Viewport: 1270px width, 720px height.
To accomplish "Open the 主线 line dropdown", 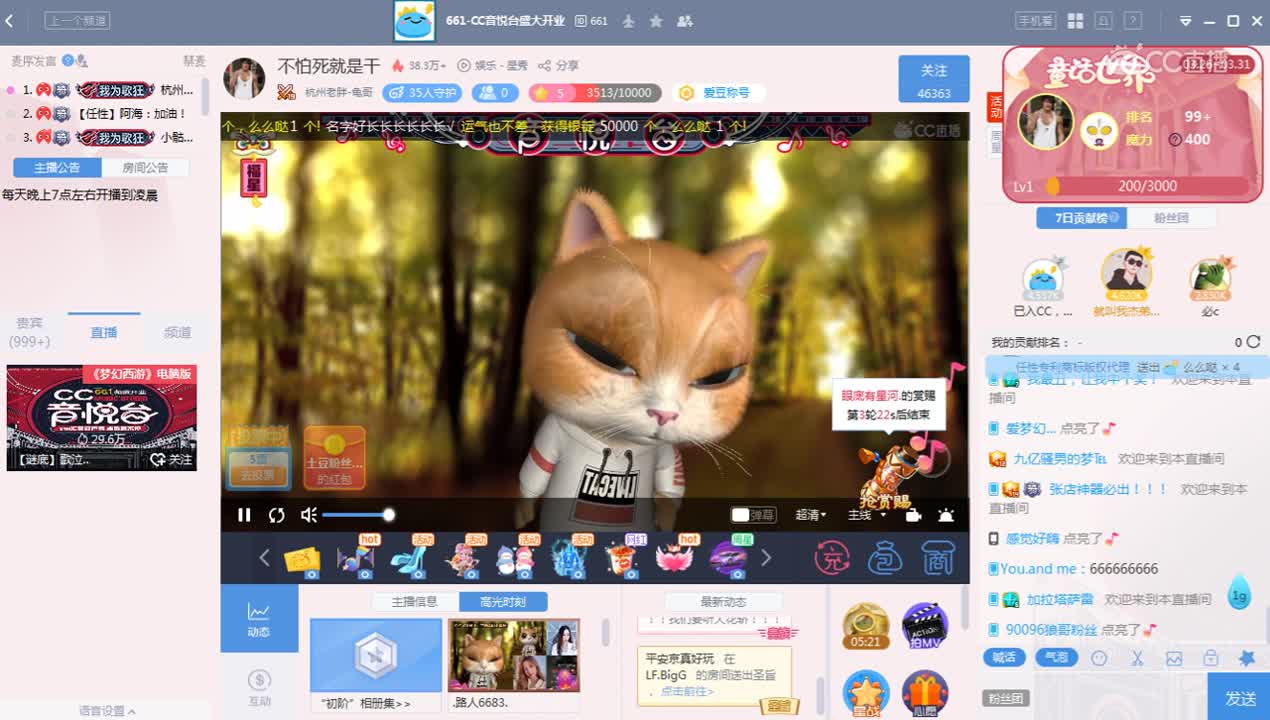I will click(x=866, y=515).
